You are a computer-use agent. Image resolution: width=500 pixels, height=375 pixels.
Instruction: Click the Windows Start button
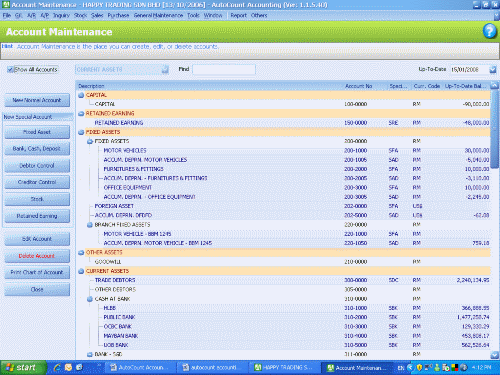[x=23, y=367]
